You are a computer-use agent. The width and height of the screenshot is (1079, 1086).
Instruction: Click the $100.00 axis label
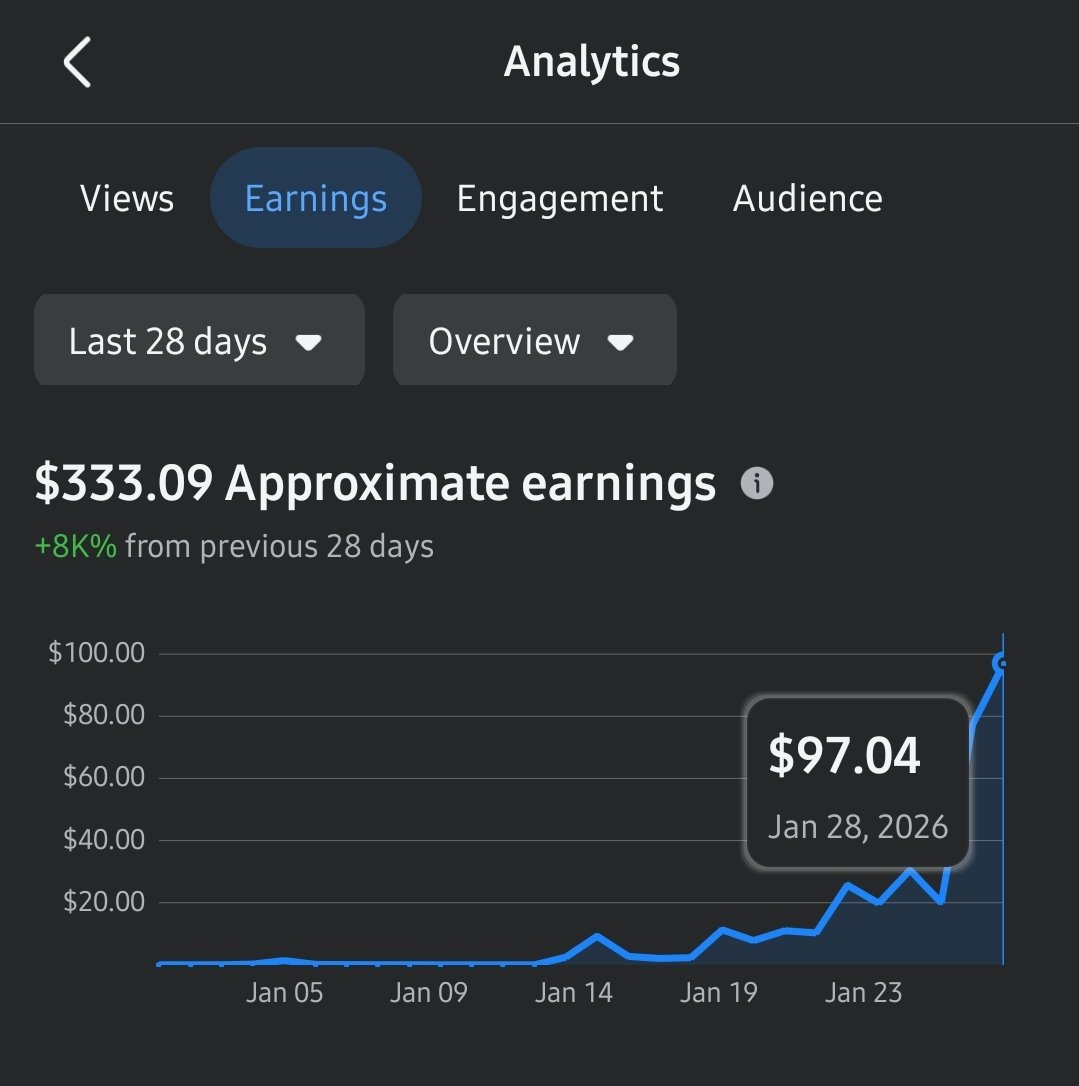click(x=96, y=652)
